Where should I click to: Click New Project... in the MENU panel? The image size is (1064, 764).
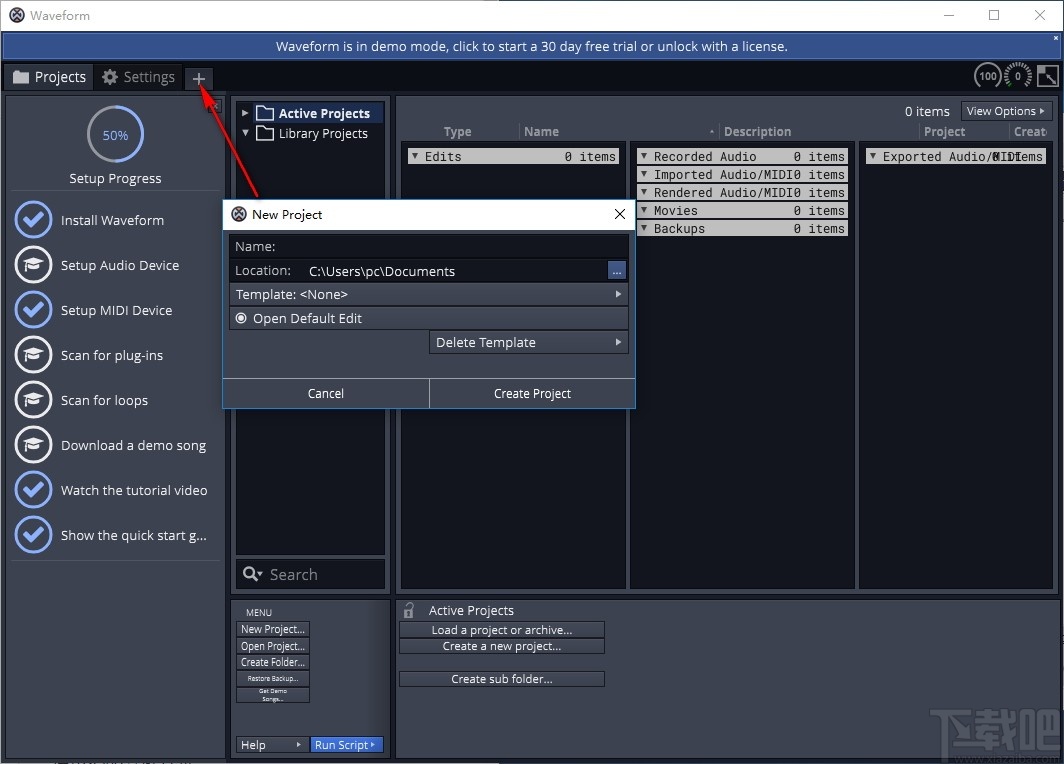pyautogui.click(x=273, y=629)
